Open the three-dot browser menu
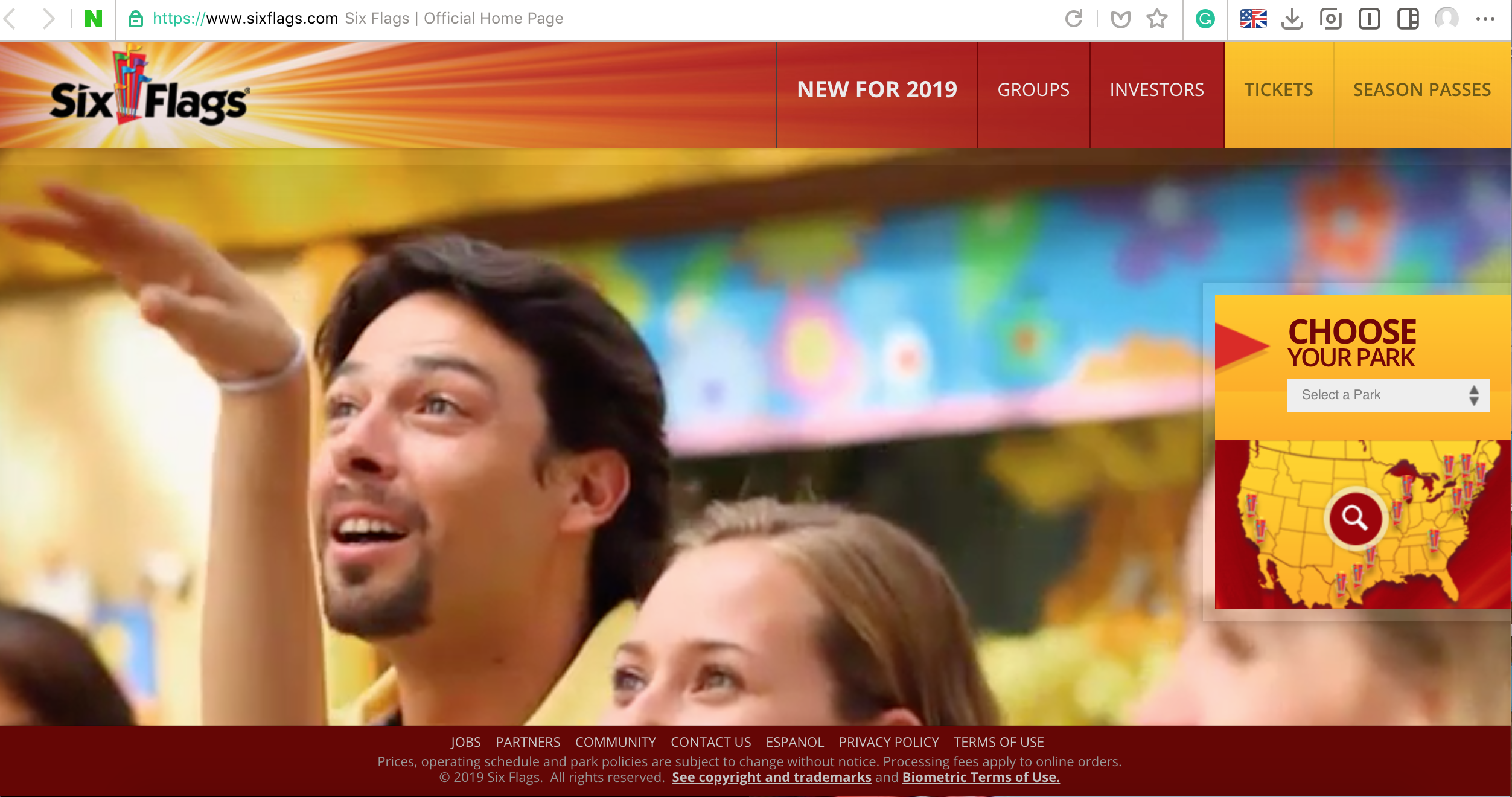Image resolution: width=1512 pixels, height=797 pixels. tap(1485, 19)
